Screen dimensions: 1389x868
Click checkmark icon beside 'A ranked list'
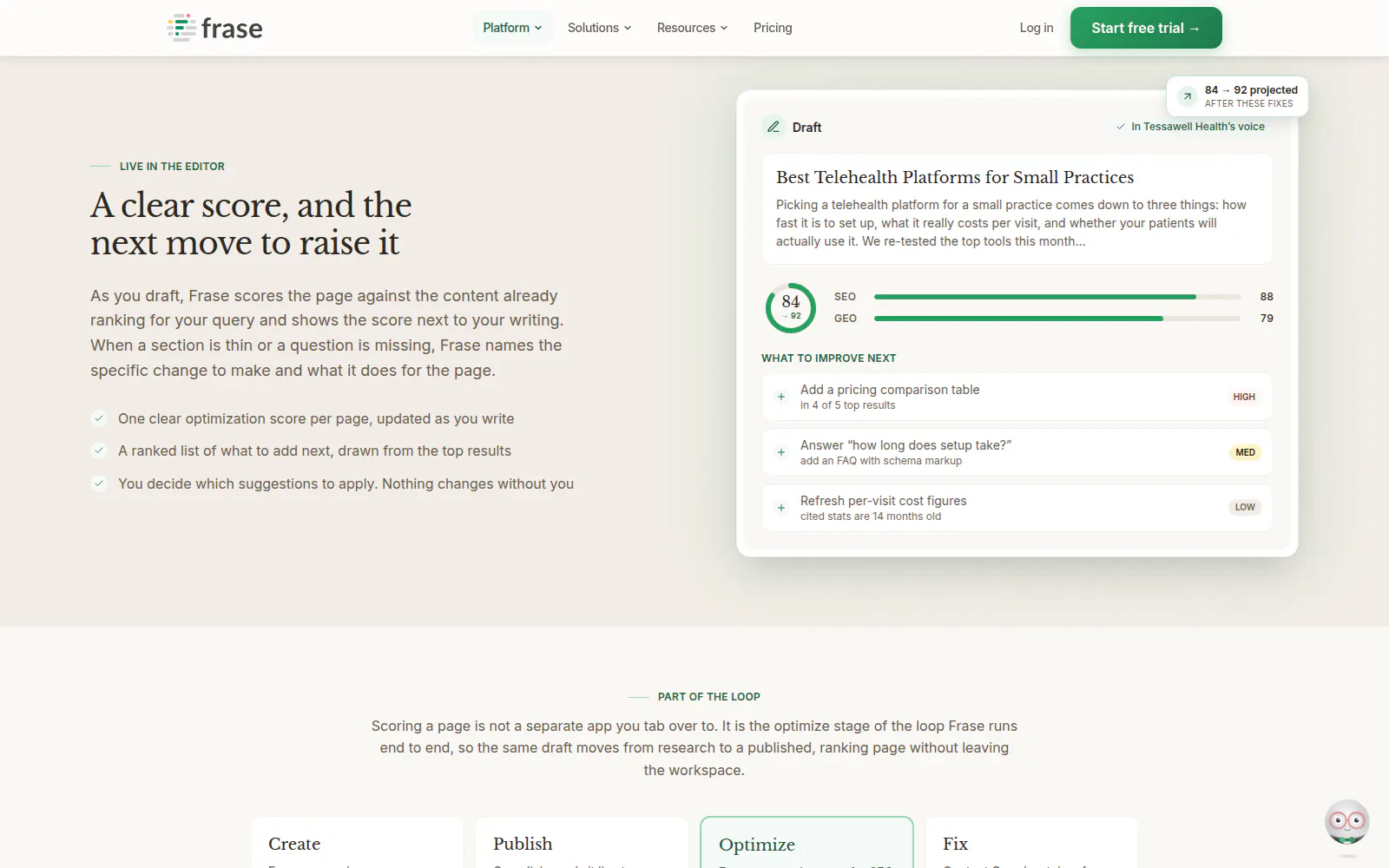tap(99, 450)
